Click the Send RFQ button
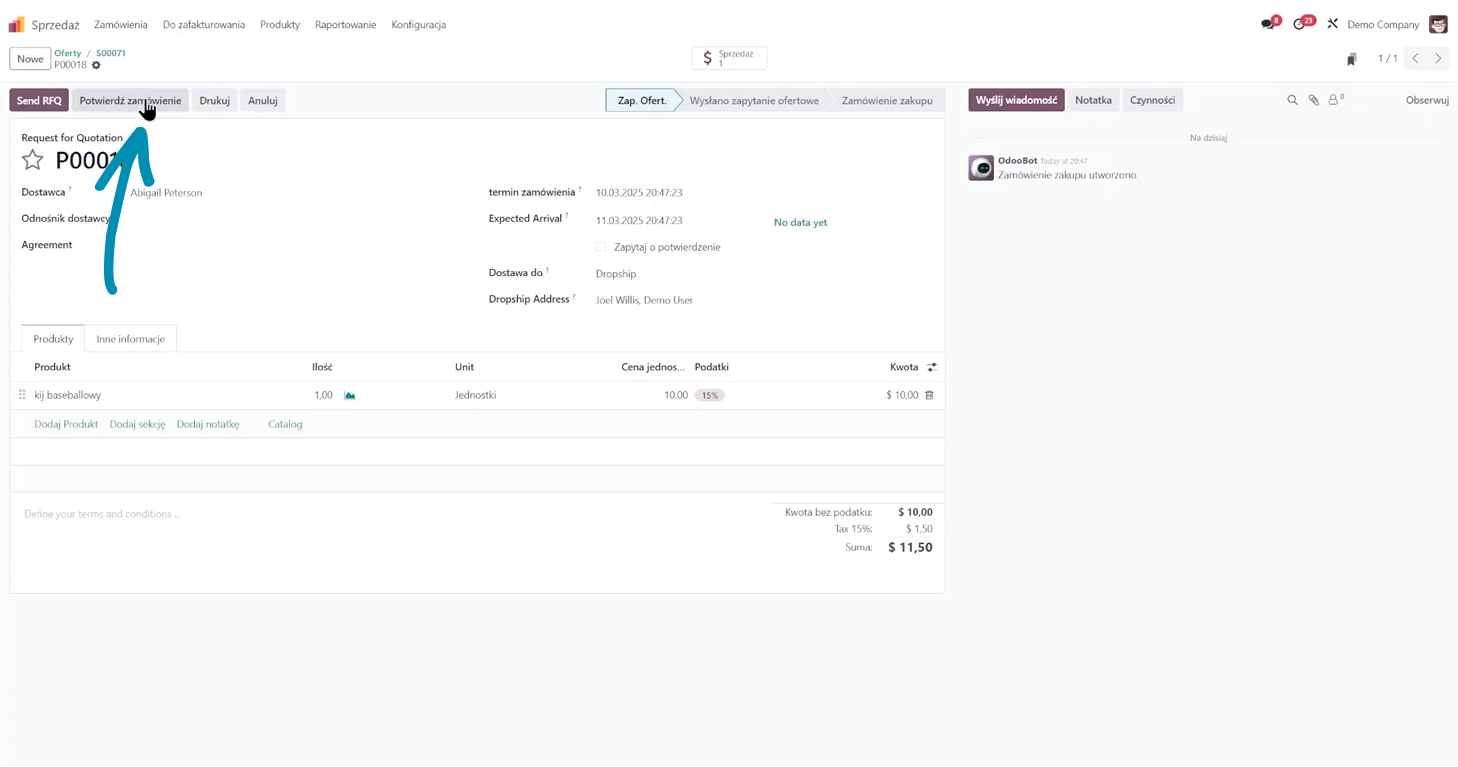Image resolution: width=1458 pixels, height=767 pixels. click(x=39, y=100)
